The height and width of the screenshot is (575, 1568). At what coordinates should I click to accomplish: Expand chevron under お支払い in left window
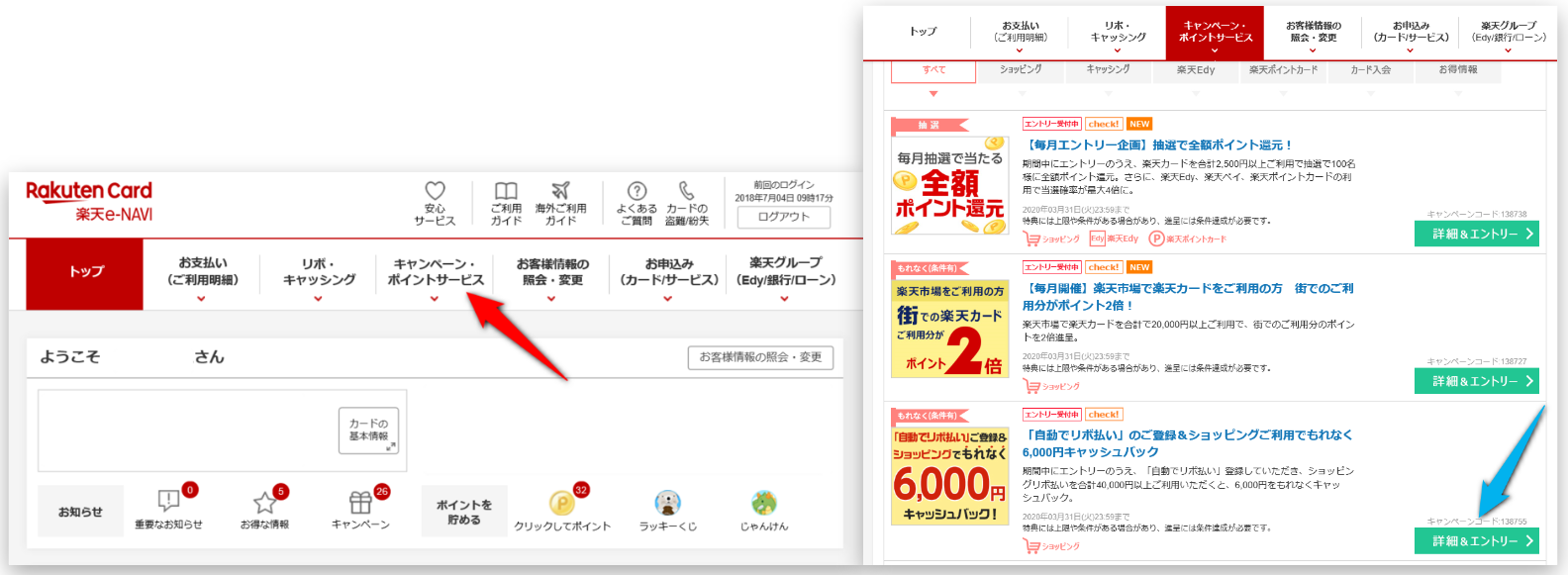pyautogui.click(x=201, y=298)
